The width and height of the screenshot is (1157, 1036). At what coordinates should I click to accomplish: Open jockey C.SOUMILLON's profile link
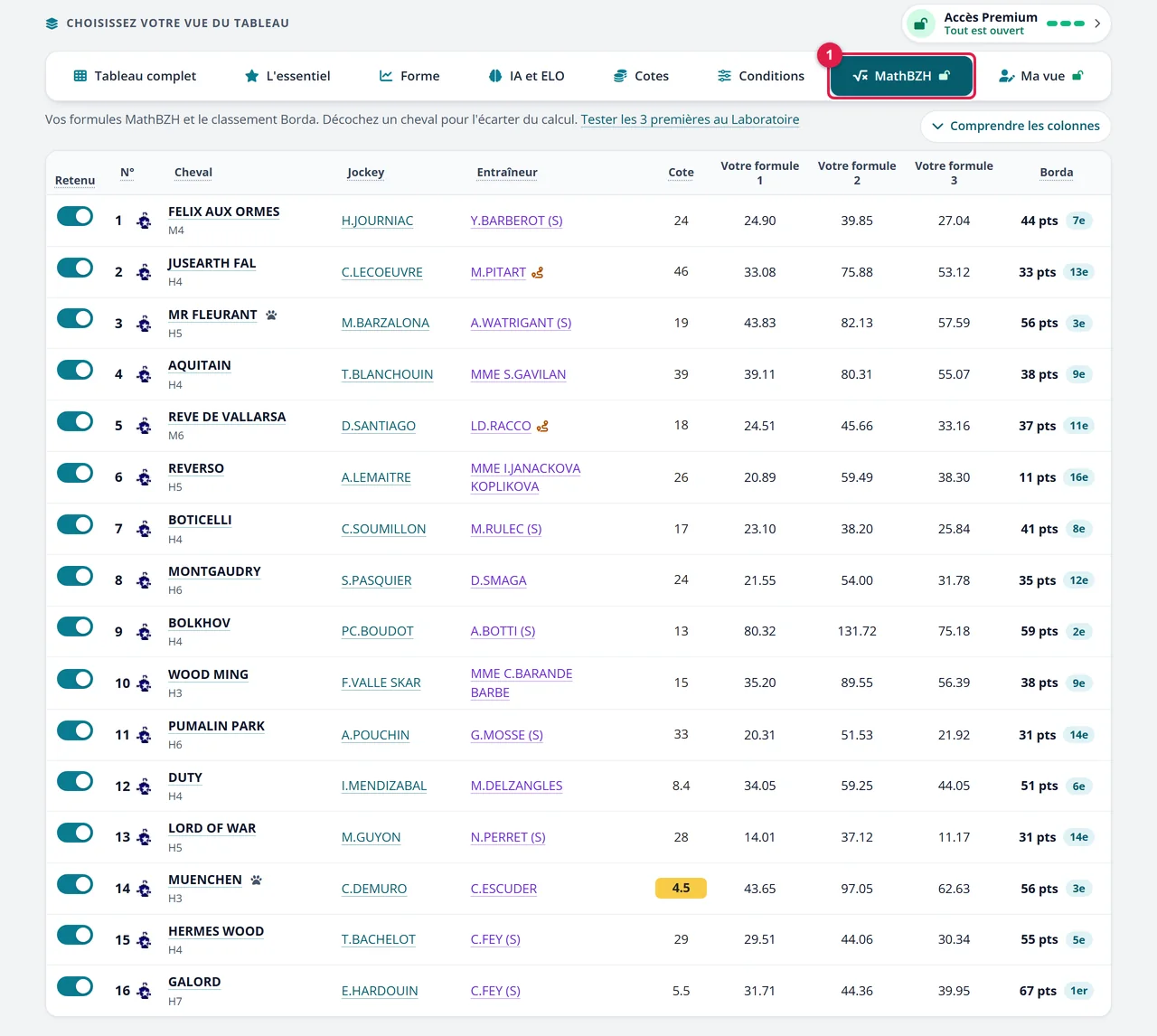click(x=383, y=529)
